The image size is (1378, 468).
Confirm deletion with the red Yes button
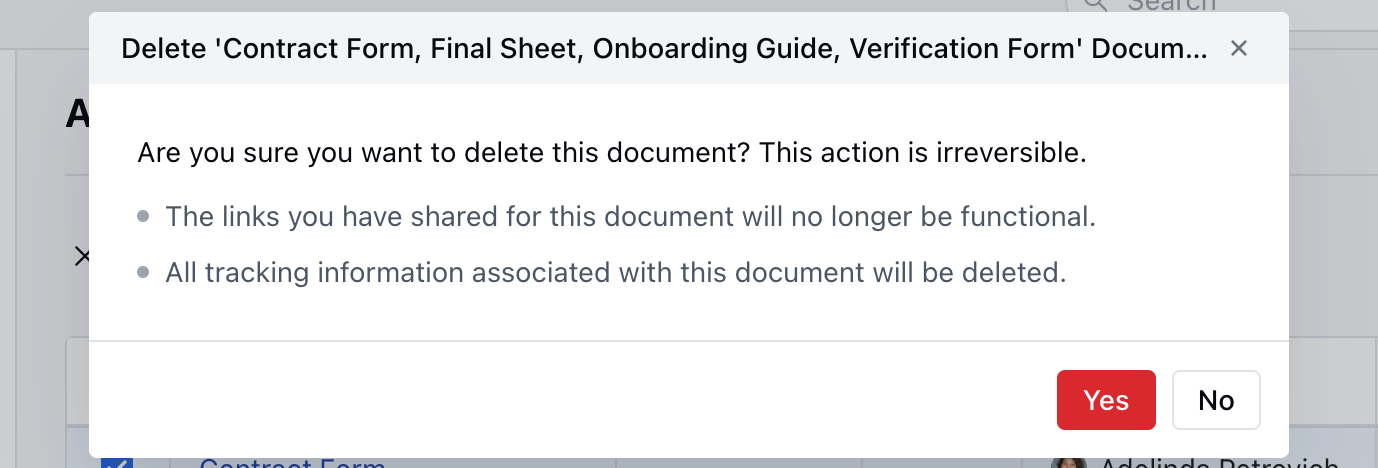coord(1106,400)
